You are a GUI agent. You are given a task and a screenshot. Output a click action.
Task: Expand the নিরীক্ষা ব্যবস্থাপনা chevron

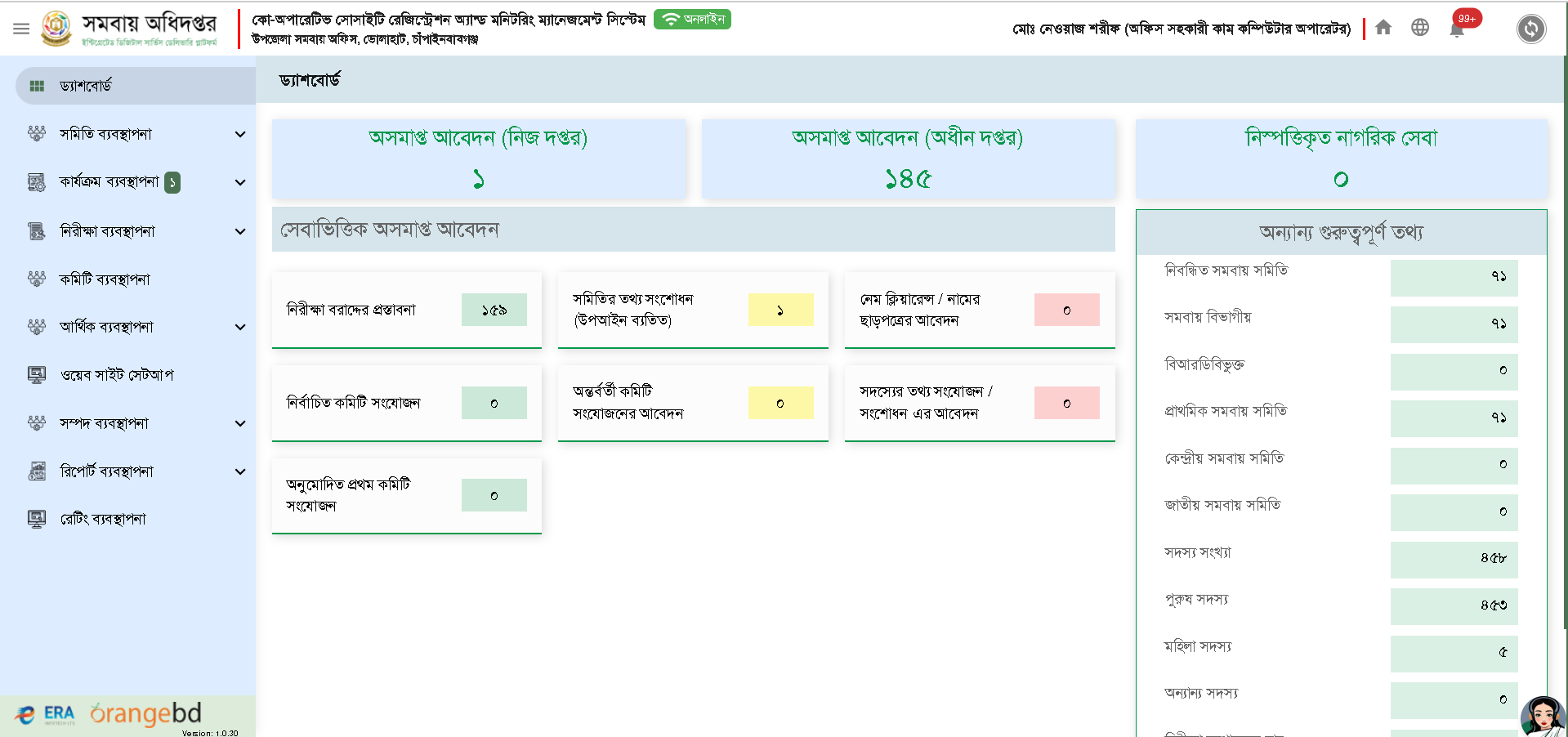pyautogui.click(x=240, y=231)
